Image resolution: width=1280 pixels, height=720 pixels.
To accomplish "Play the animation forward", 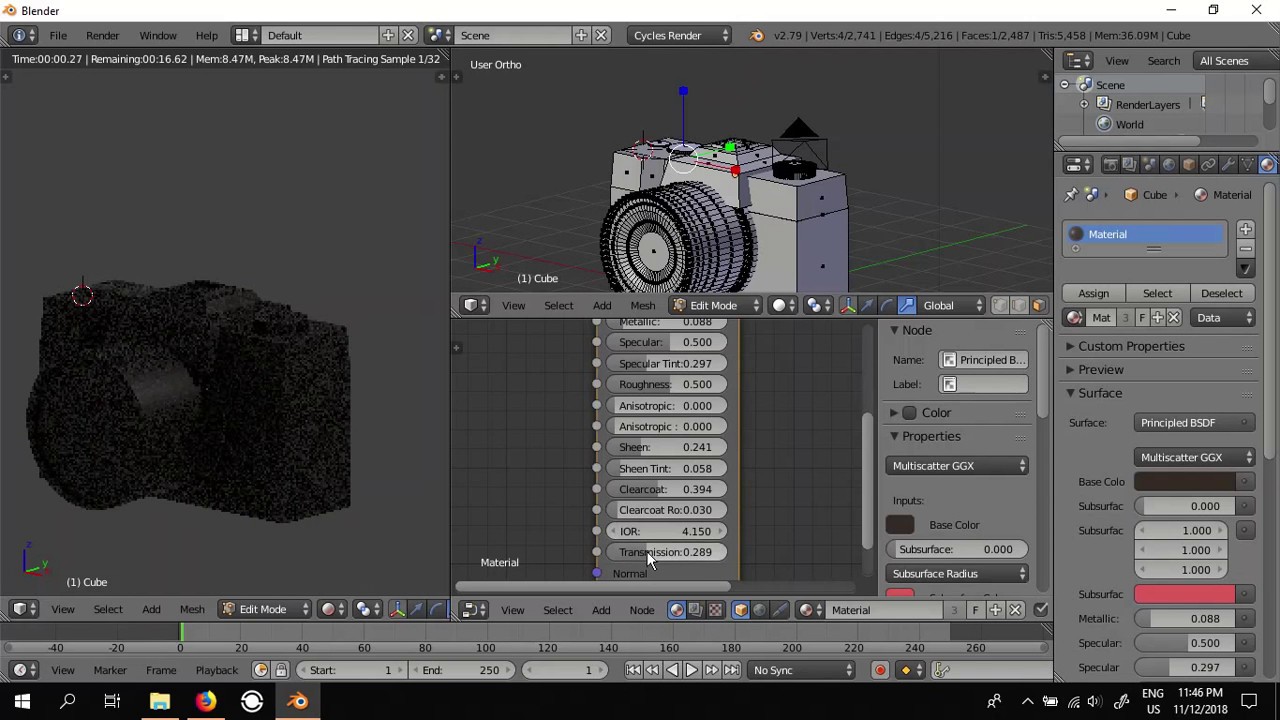I will pos(691,670).
